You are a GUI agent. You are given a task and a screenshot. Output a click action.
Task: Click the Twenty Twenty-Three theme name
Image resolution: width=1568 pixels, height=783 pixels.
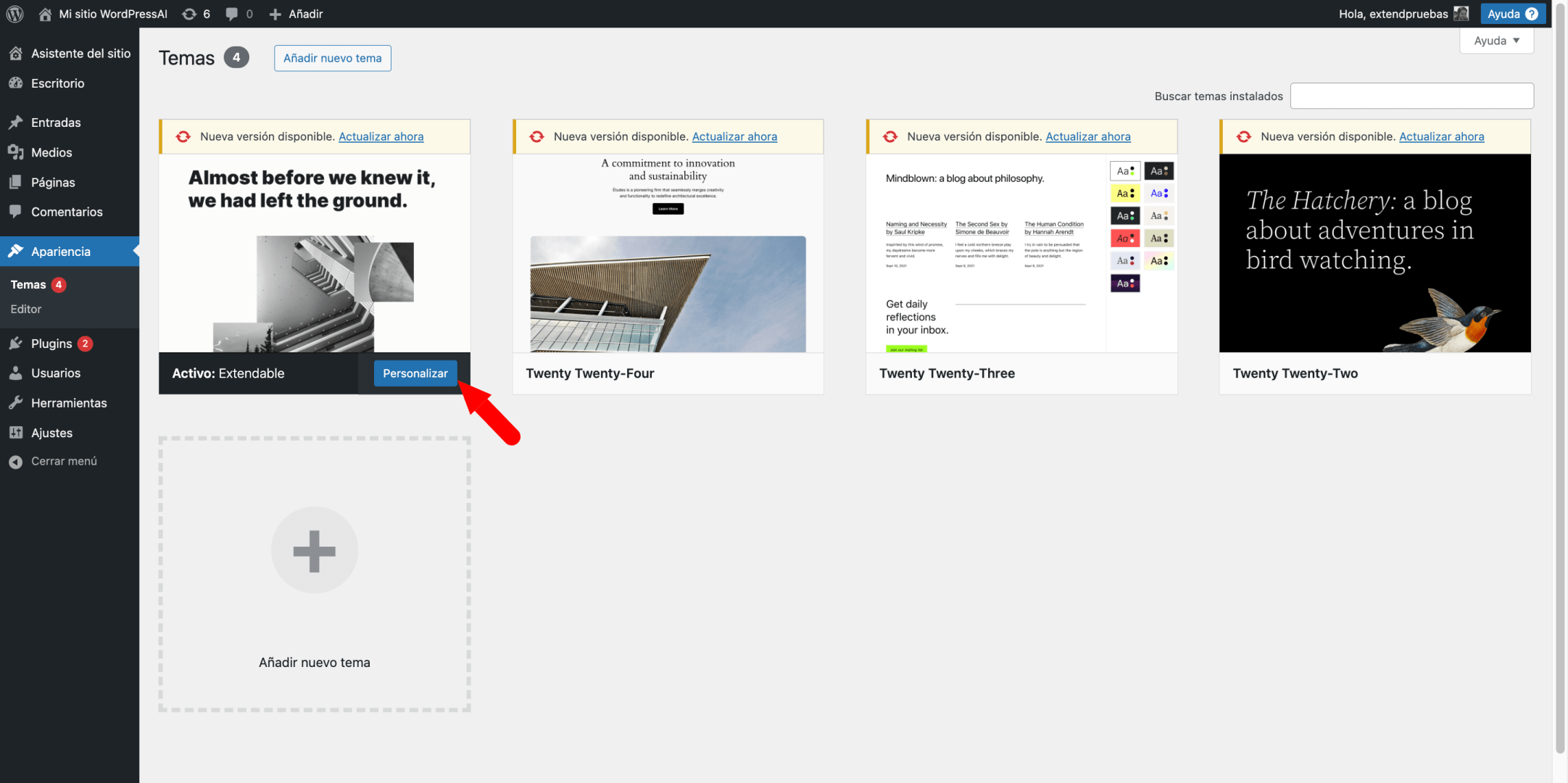[947, 373]
